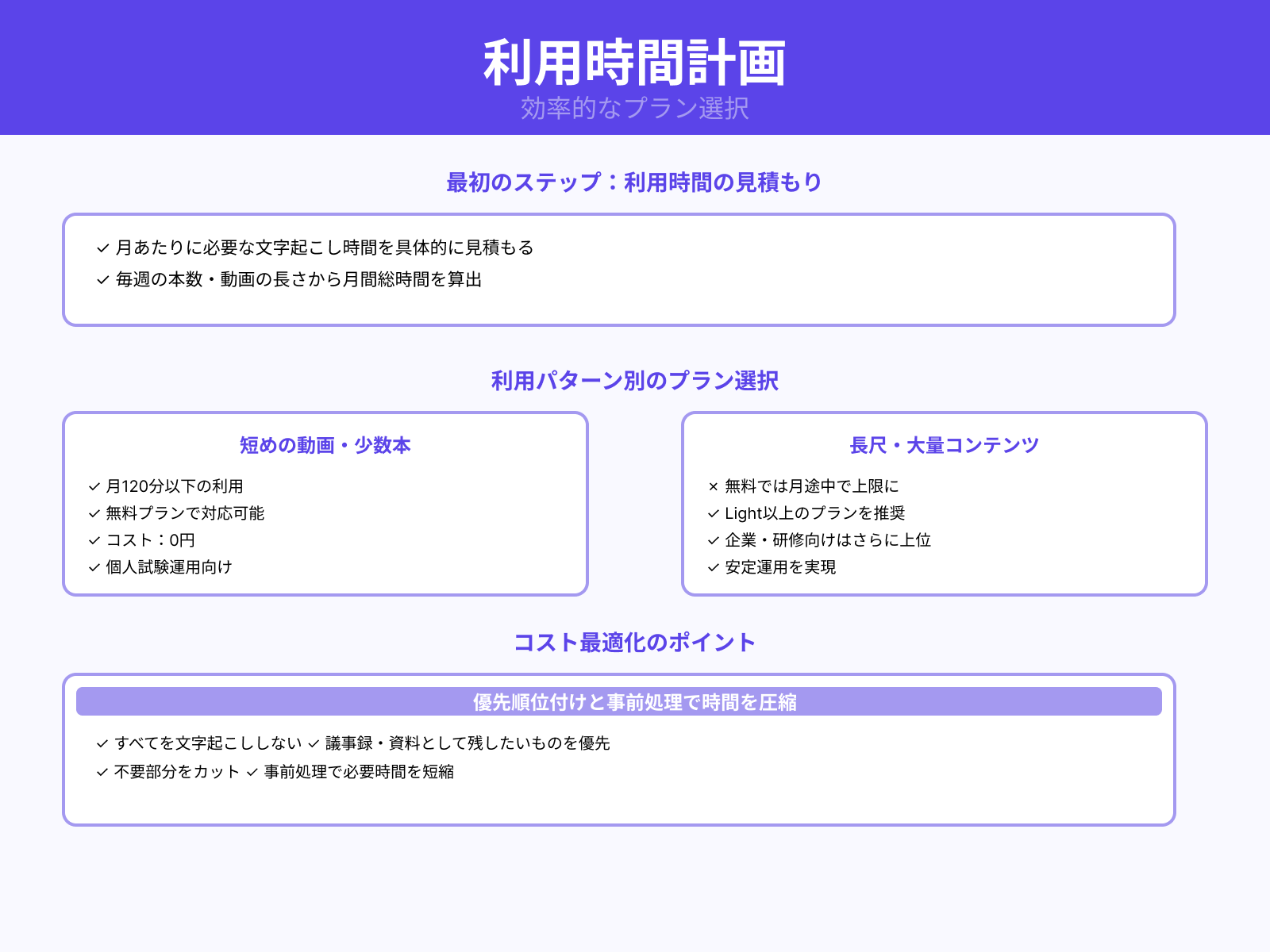Image resolution: width=1270 pixels, height=952 pixels.
Task: Collapse the 優先順位付けと事前処理で時間を圧縮 banner
Action: pyautogui.click(x=619, y=701)
